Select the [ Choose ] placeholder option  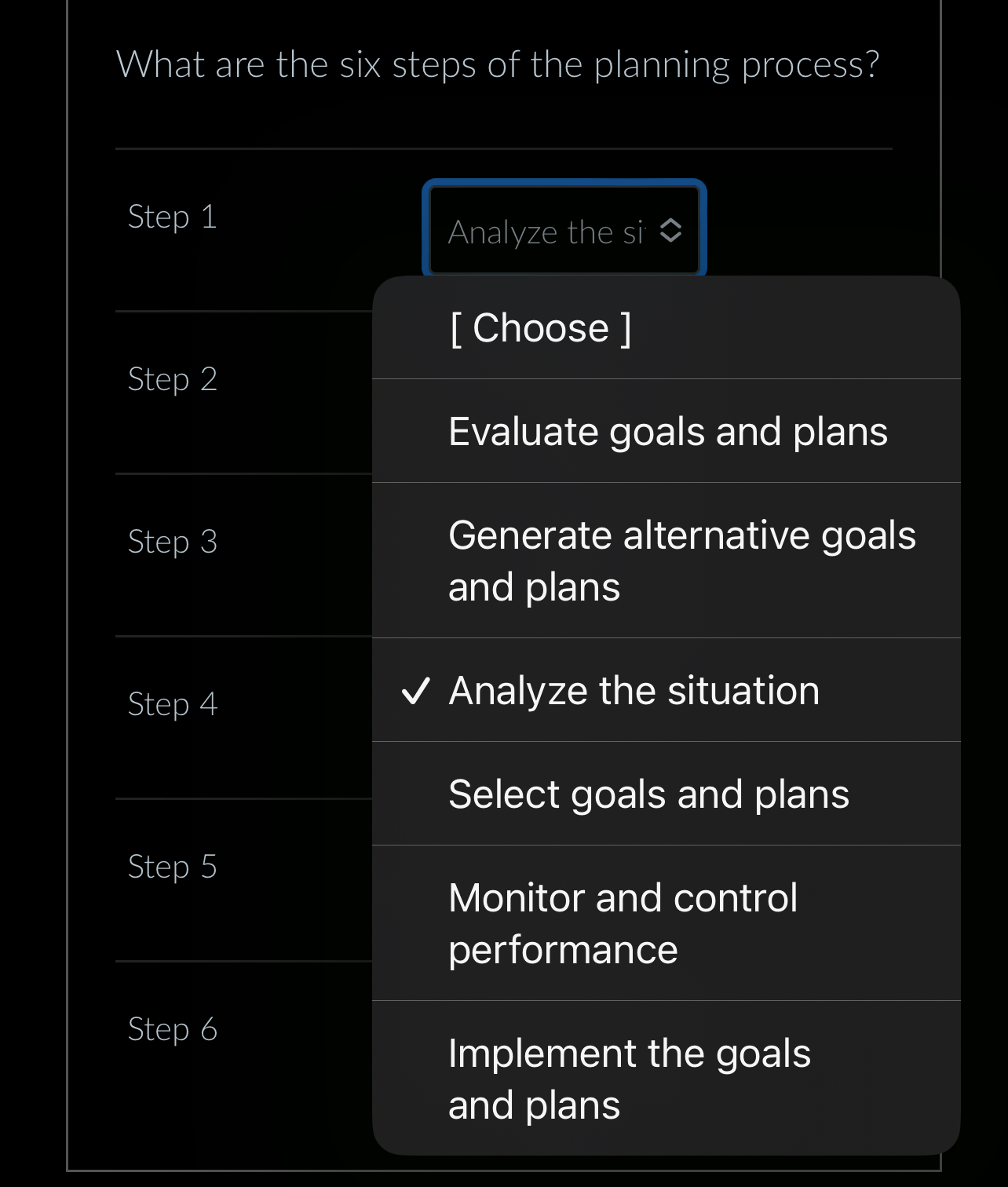pos(539,327)
